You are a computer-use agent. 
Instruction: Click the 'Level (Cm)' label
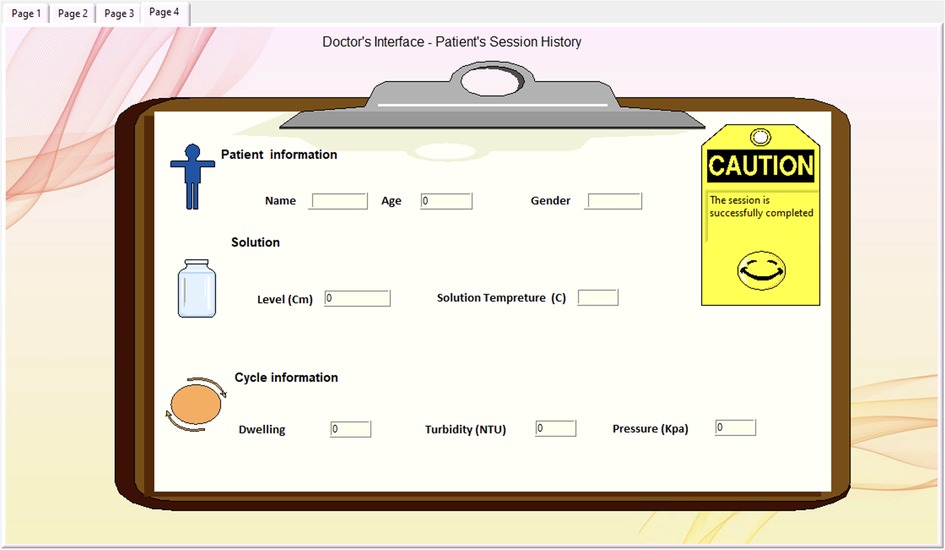tap(285, 299)
